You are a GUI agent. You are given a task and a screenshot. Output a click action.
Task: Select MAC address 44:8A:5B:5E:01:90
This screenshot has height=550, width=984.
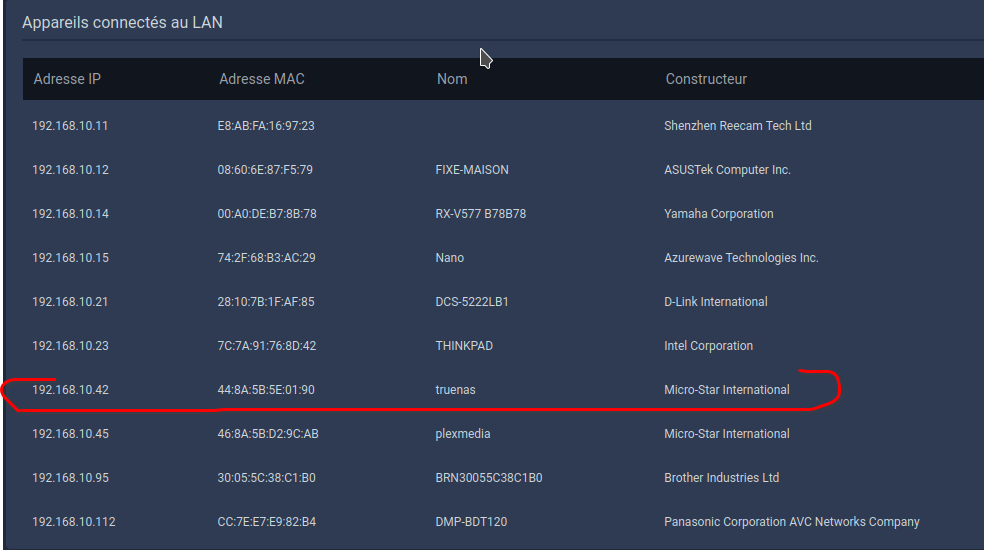click(x=266, y=389)
